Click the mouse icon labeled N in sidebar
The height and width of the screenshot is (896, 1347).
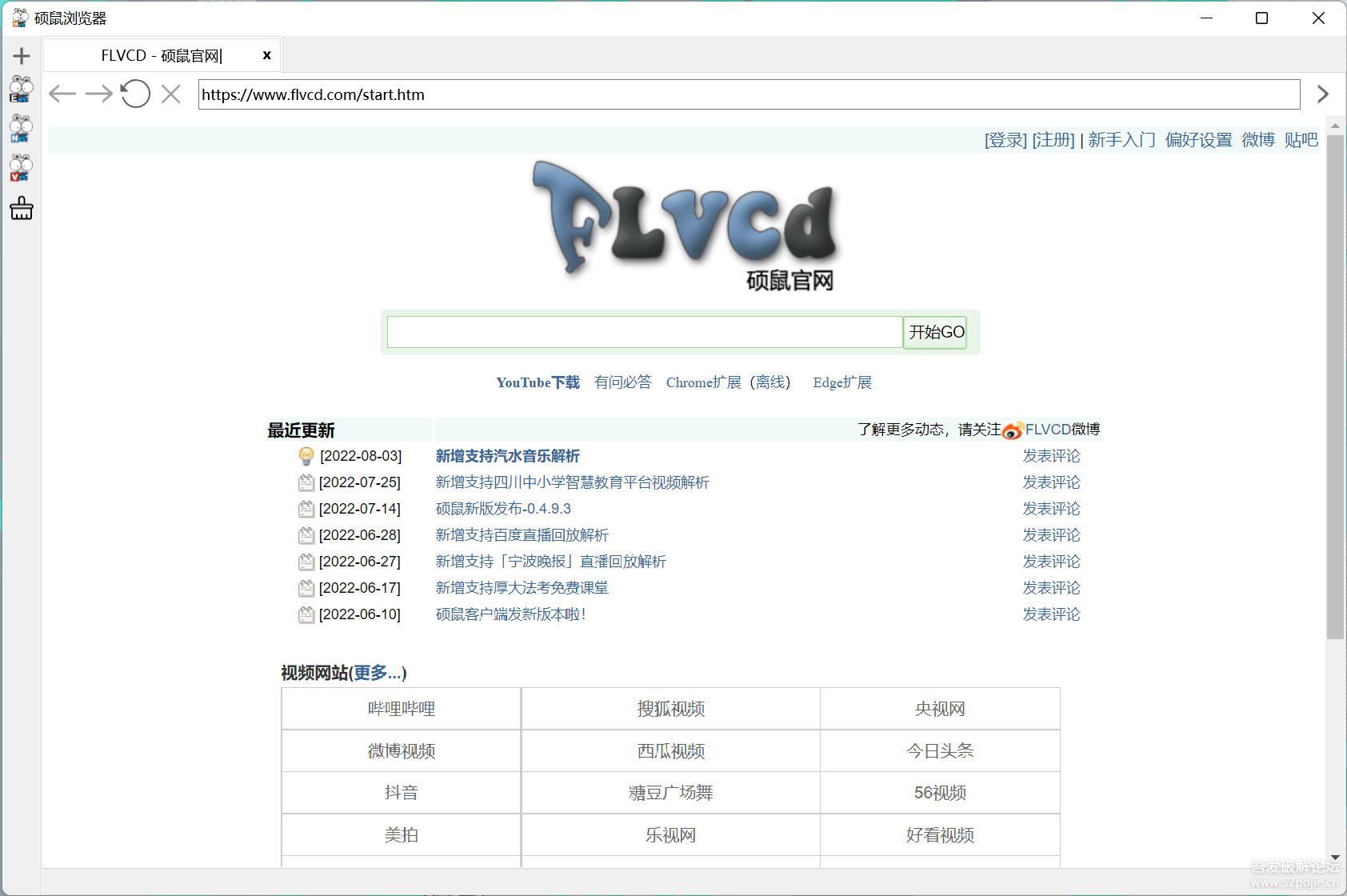tap(22, 129)
